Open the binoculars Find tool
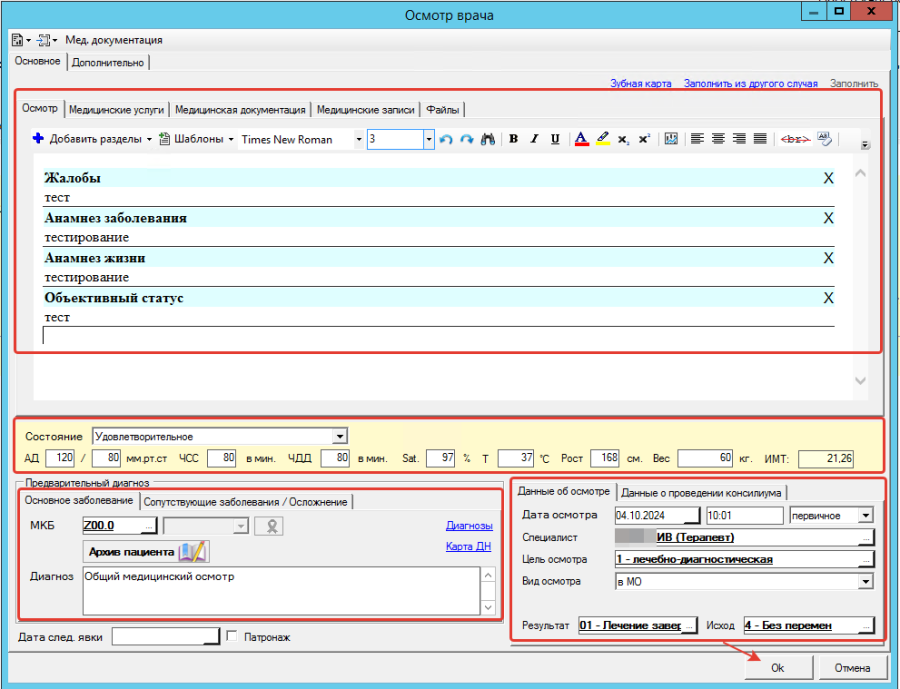 click(488, 139)
